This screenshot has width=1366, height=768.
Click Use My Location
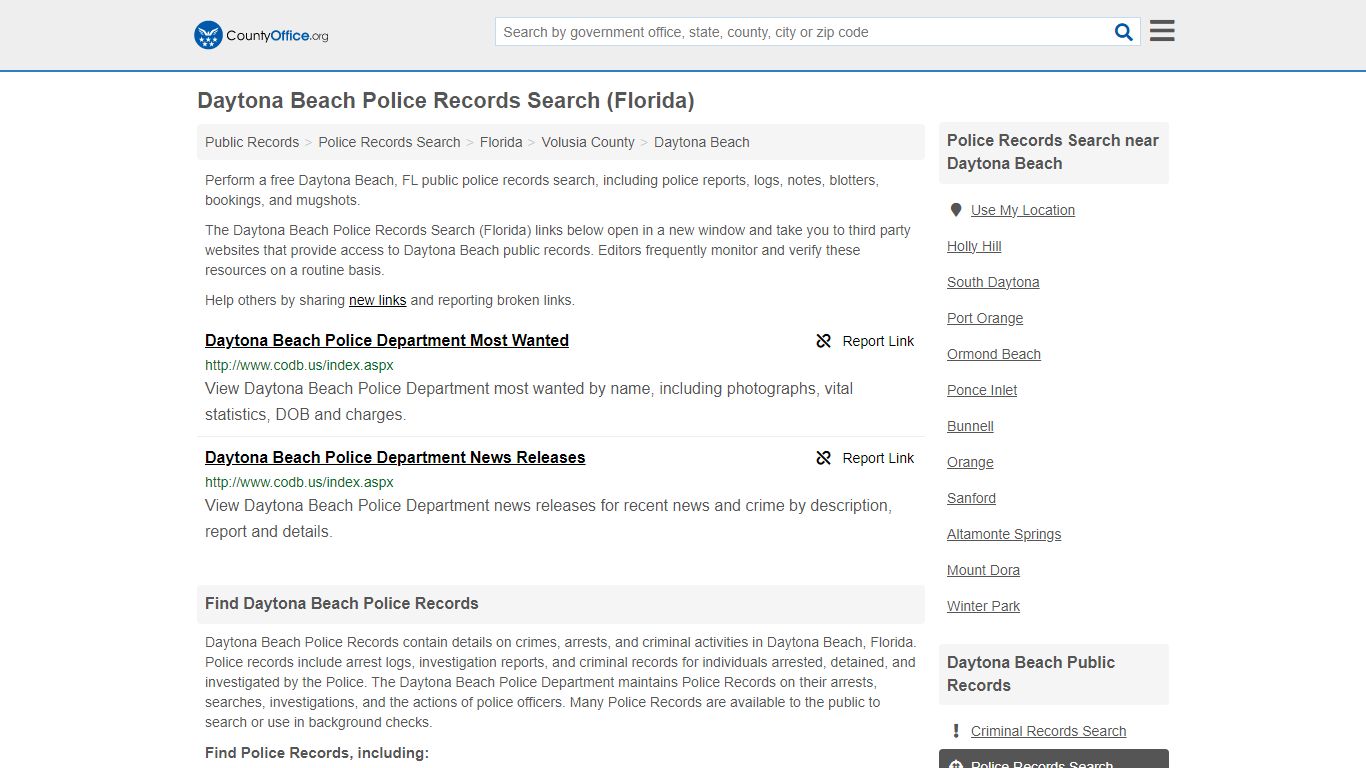click(x=1023, y=210)
